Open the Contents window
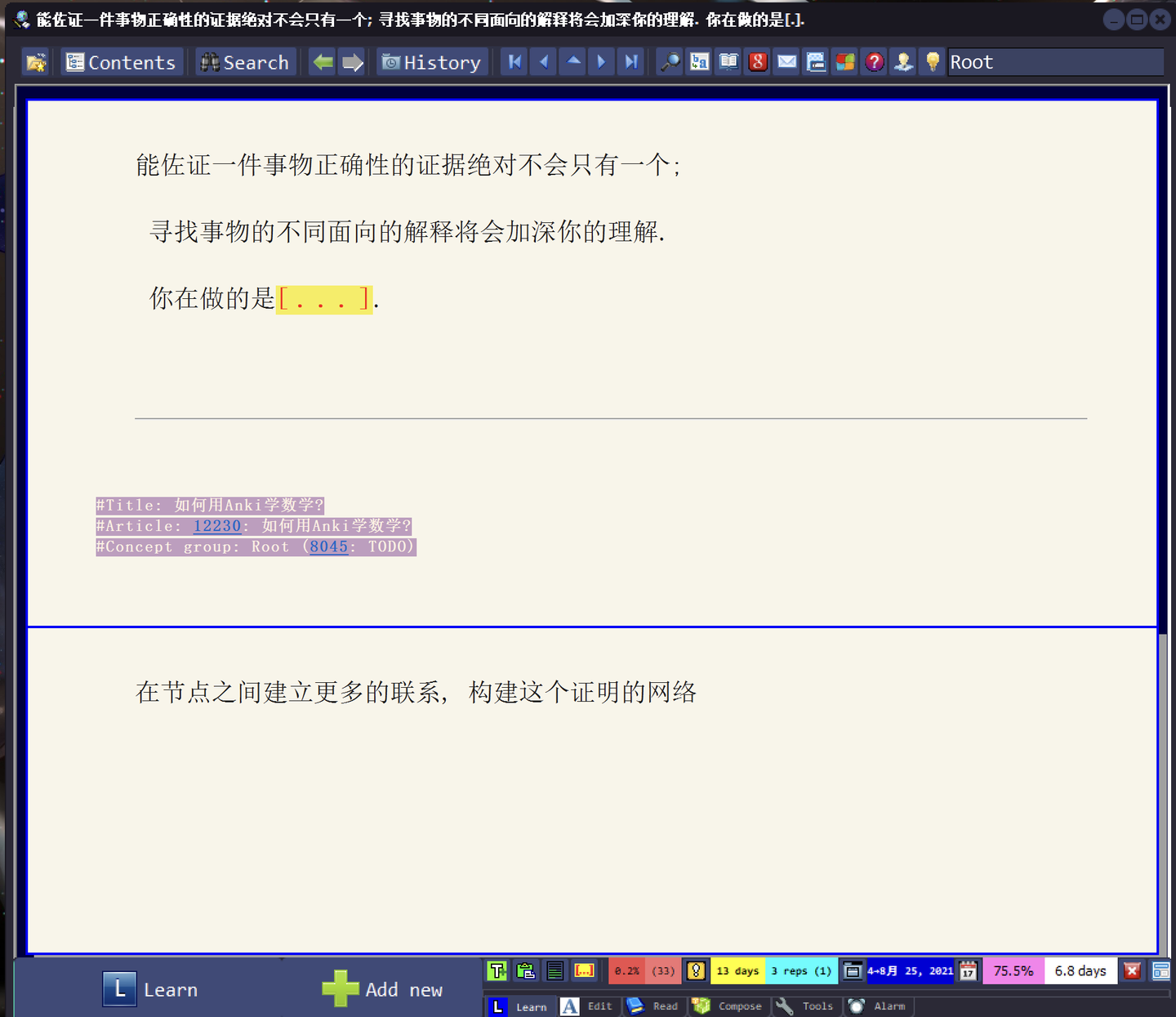The height and width of the screenshot is (1017, 1176). [121, 62]
